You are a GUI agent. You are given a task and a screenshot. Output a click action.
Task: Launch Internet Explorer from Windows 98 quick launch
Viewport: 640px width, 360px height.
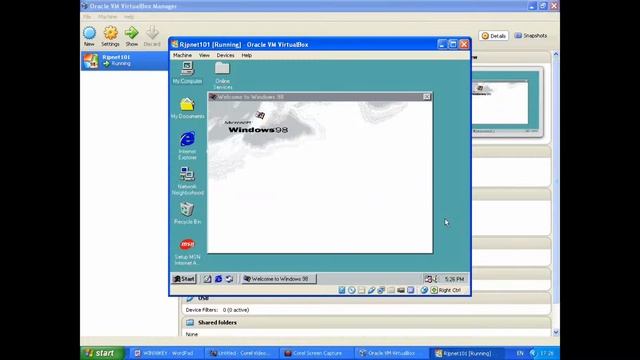[218, 279]
